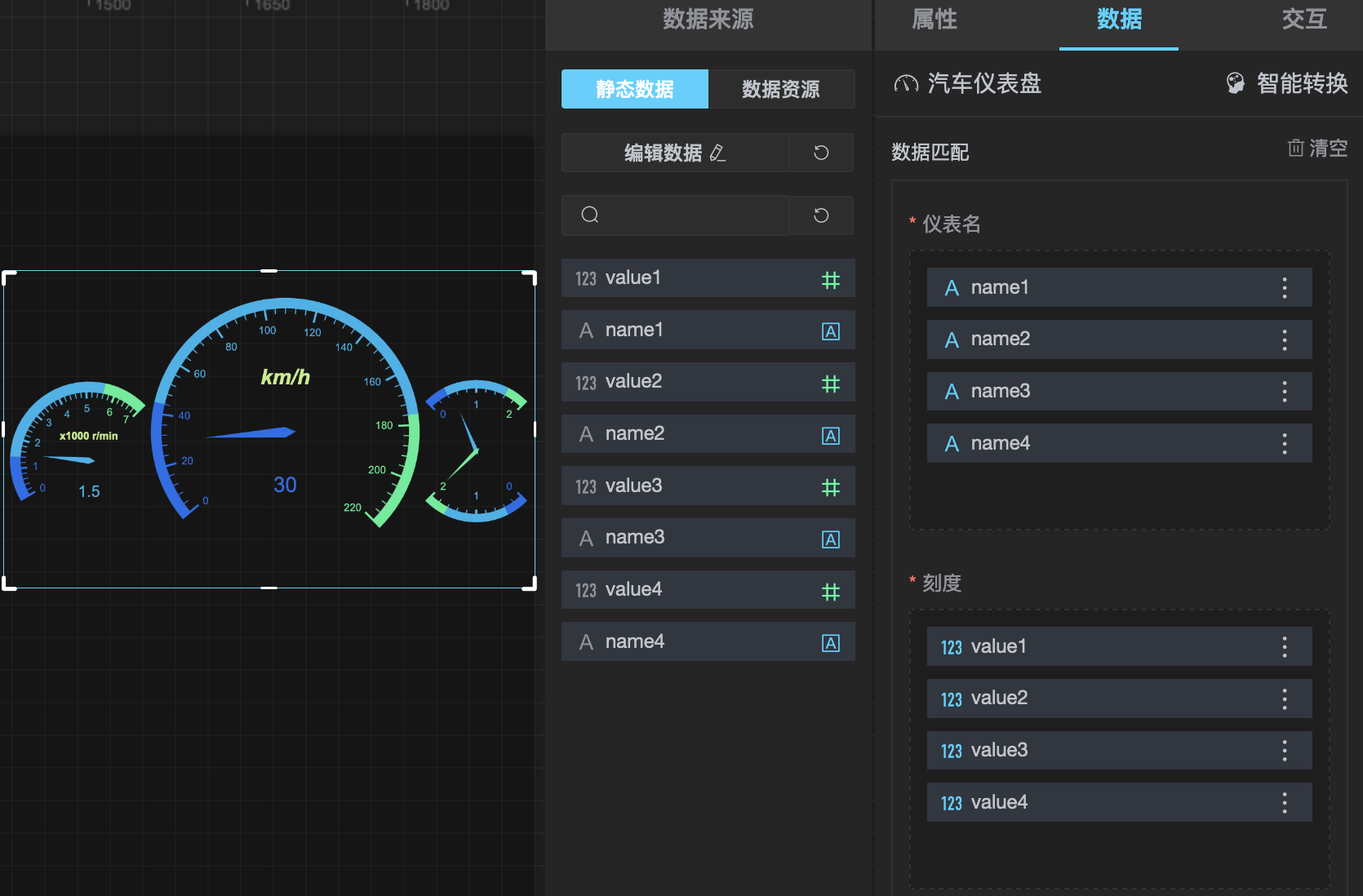Click the data source search field
The image size is (1363, 896).
point(675,215)
